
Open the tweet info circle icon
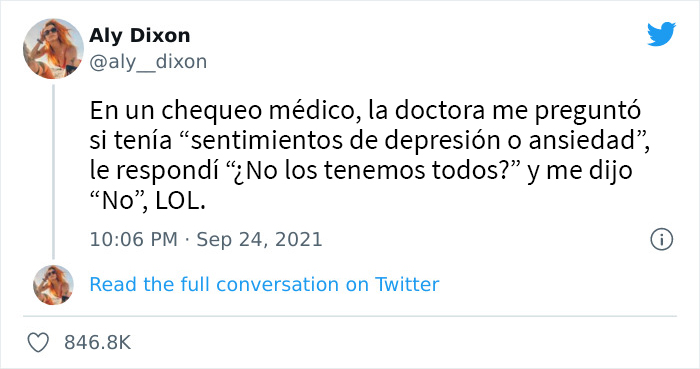click(661, 240)
